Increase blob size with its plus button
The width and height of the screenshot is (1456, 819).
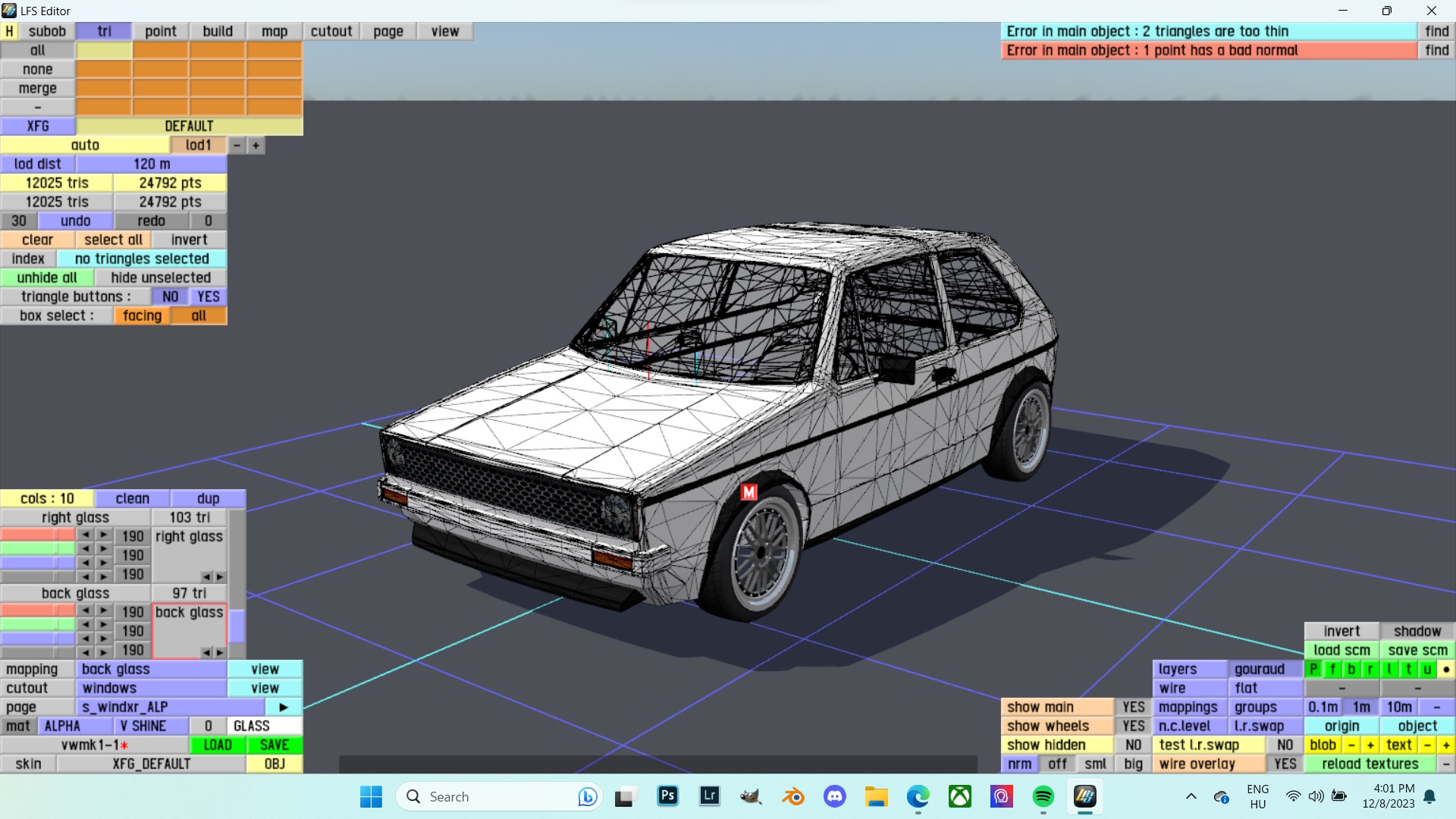pos(1370,745)
